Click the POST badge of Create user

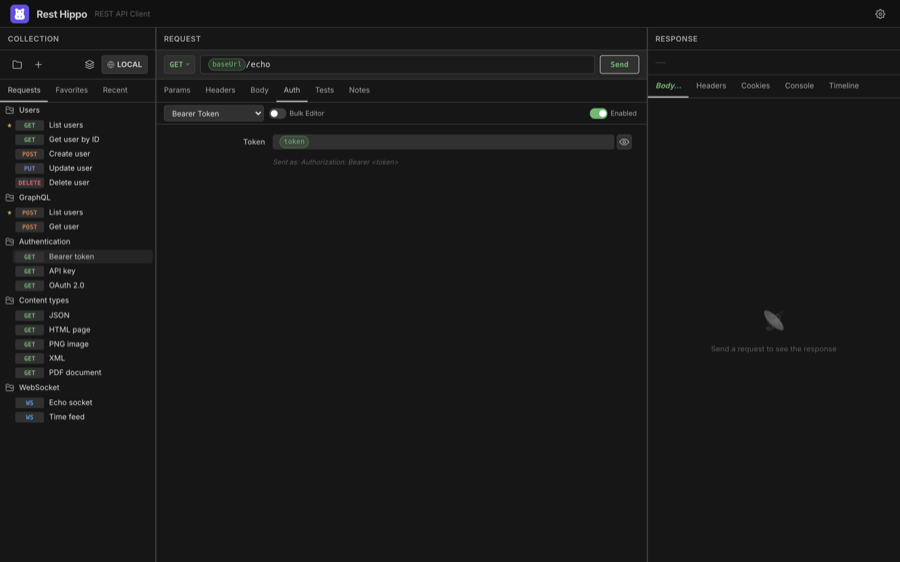tap(29, 154)
